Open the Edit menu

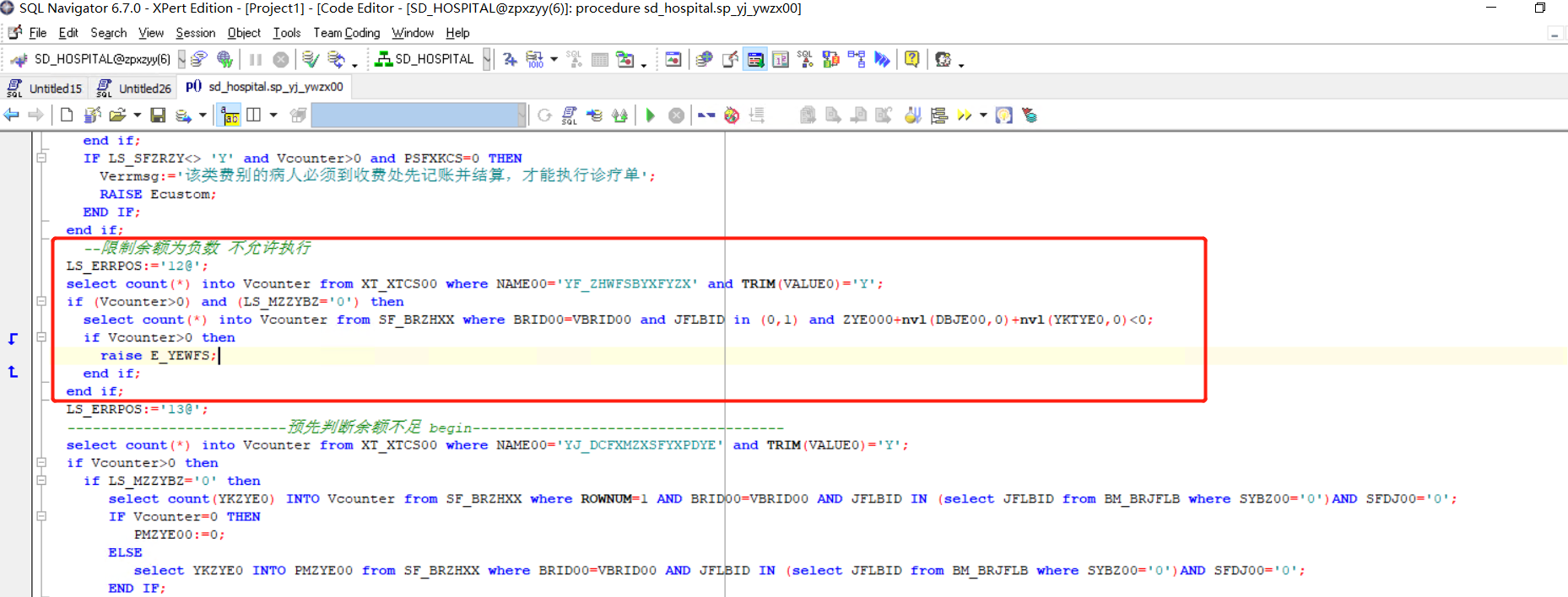(x=68, y=33)
